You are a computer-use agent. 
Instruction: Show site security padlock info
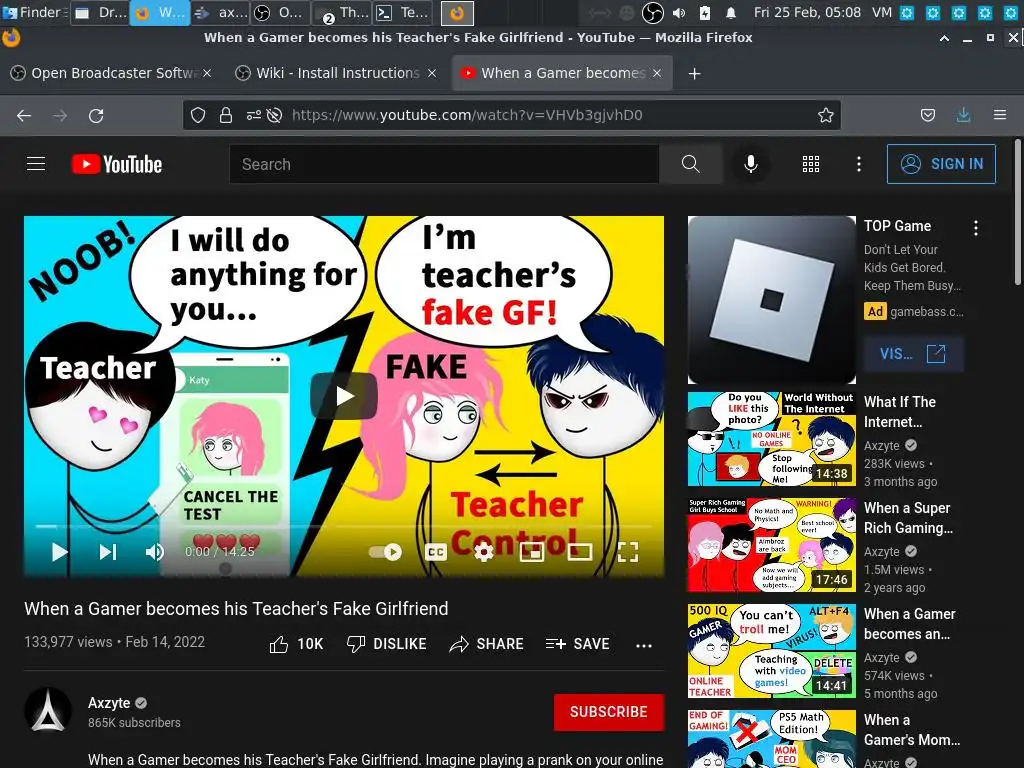tap(226, 116)
